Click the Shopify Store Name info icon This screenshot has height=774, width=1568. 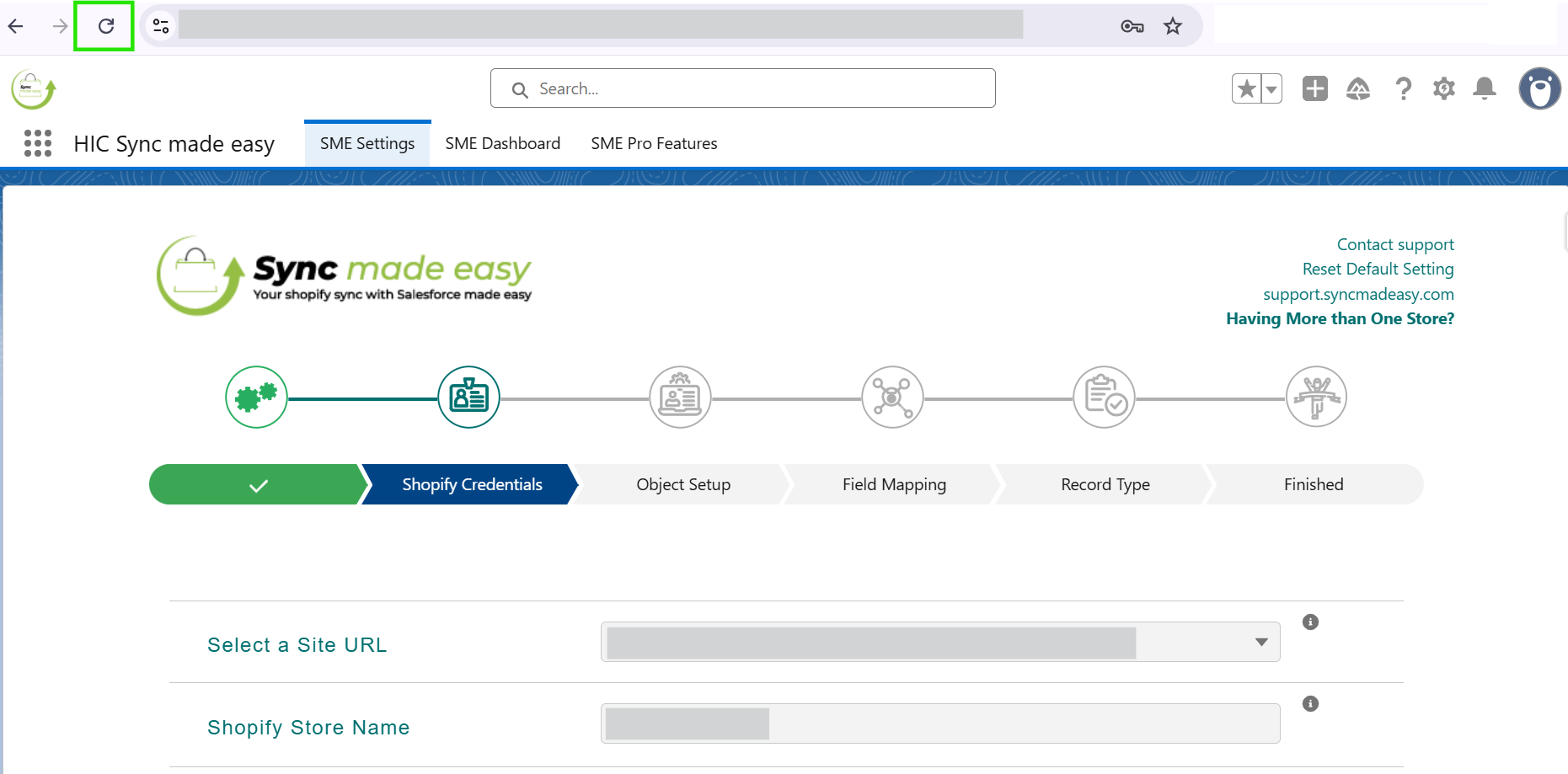pos(1310,704)
